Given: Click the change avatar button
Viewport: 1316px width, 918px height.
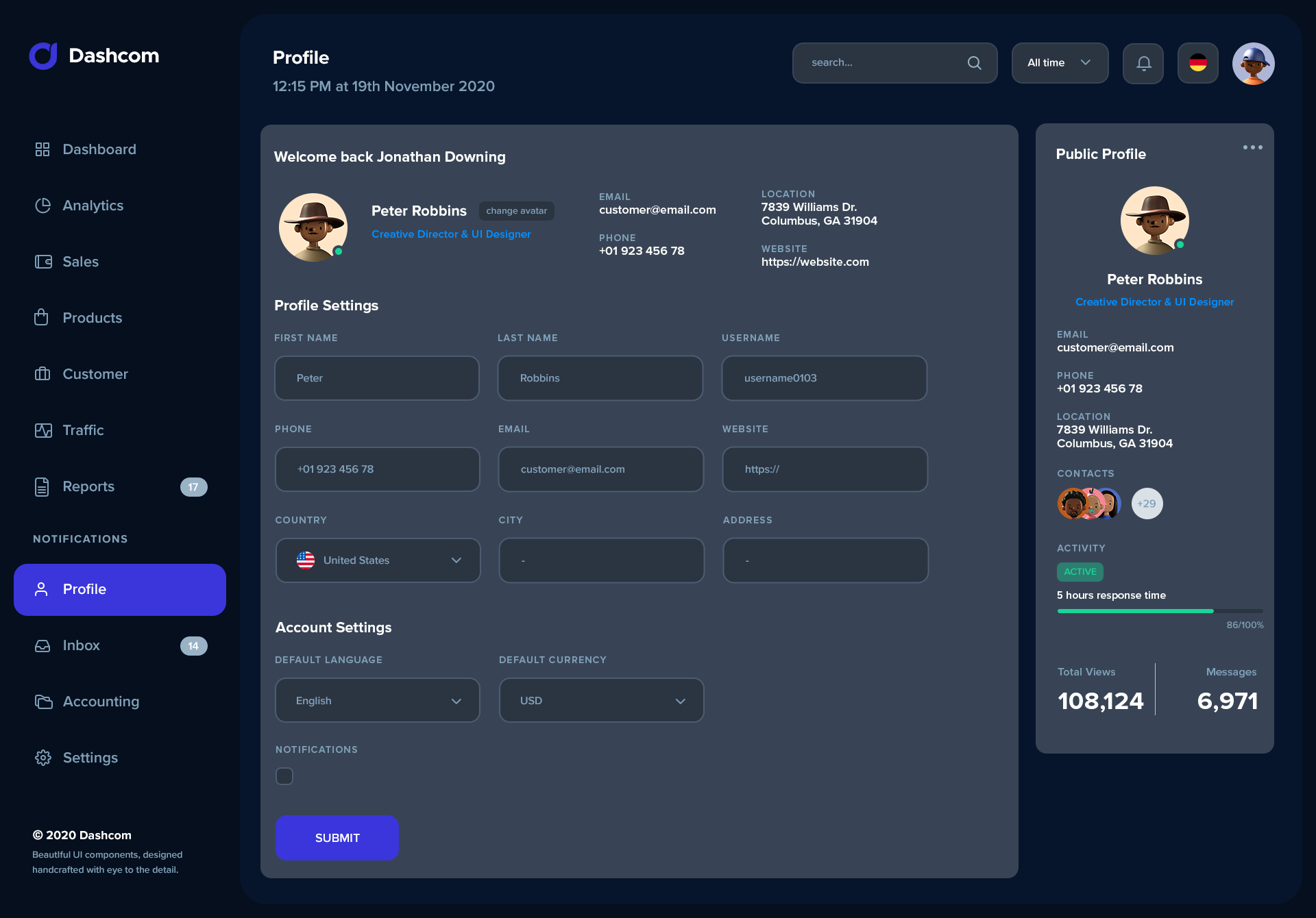Looking at the screenshot, I should [516, 210].
